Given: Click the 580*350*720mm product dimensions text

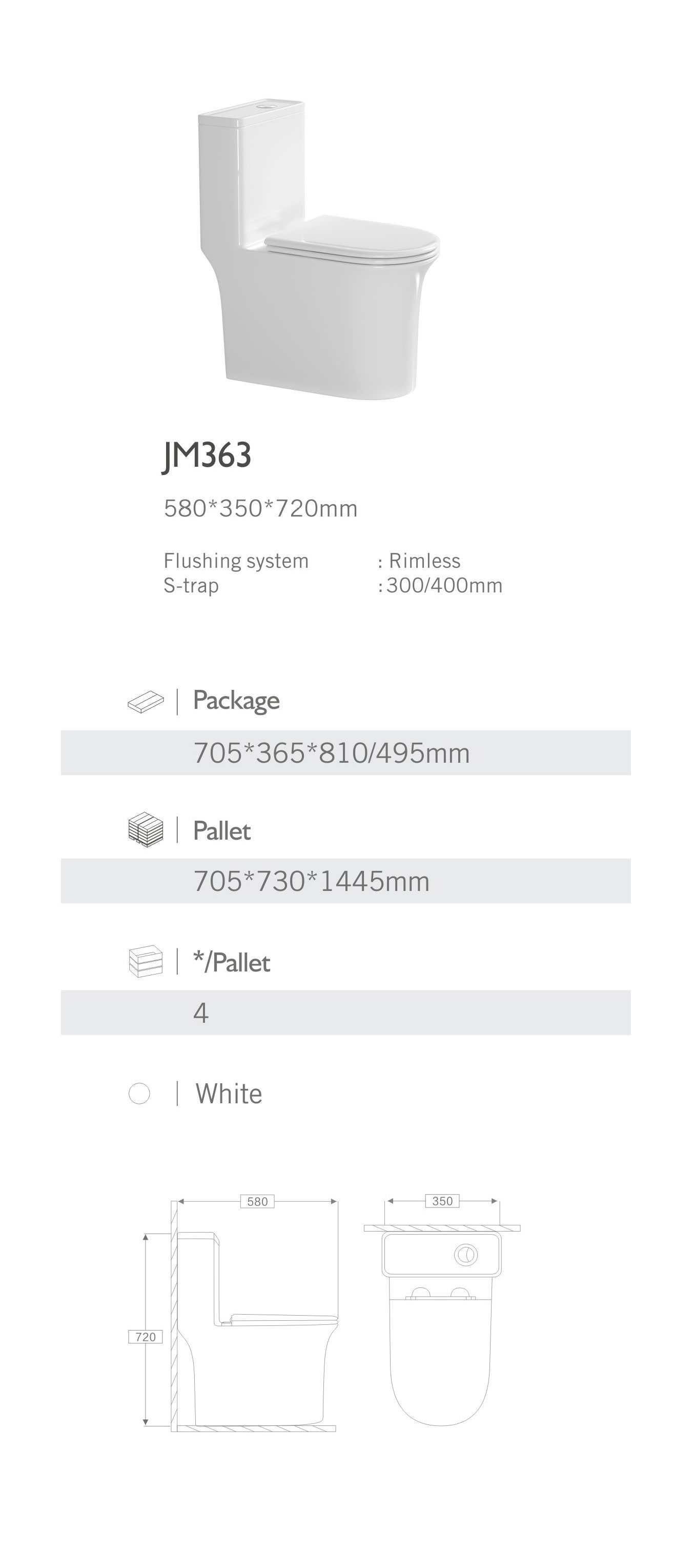Looking at the screenshot, I should (x=260, y=508).
